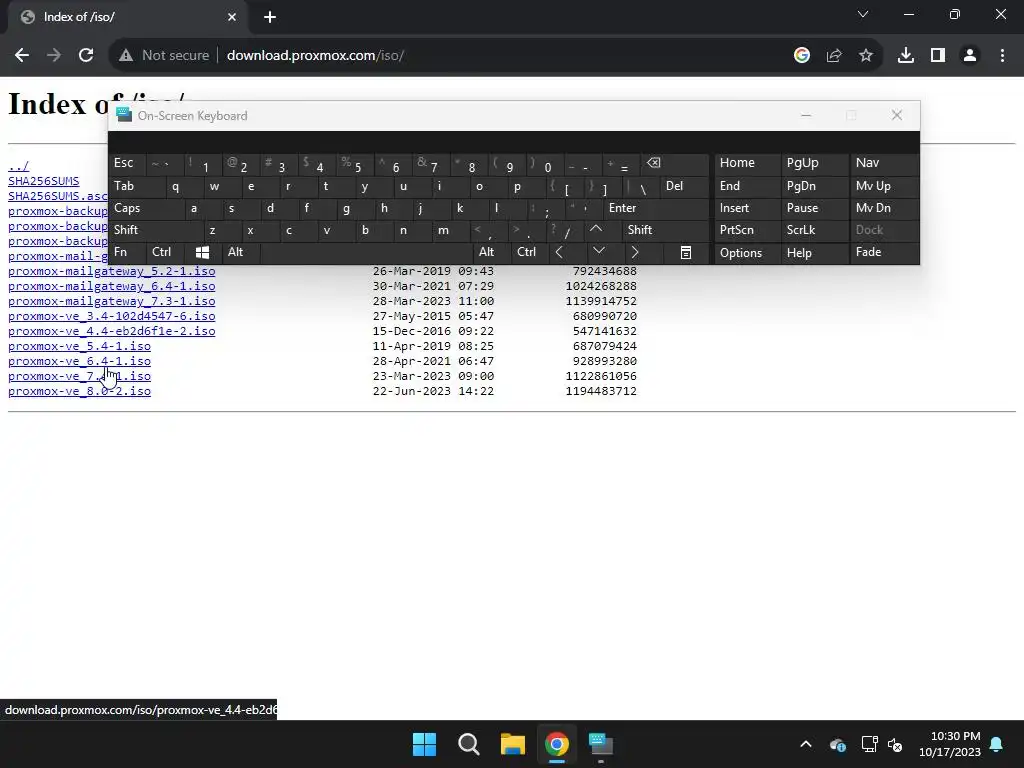
Task: Toggle the Nav key on keyboard
Action: (884, 163)
